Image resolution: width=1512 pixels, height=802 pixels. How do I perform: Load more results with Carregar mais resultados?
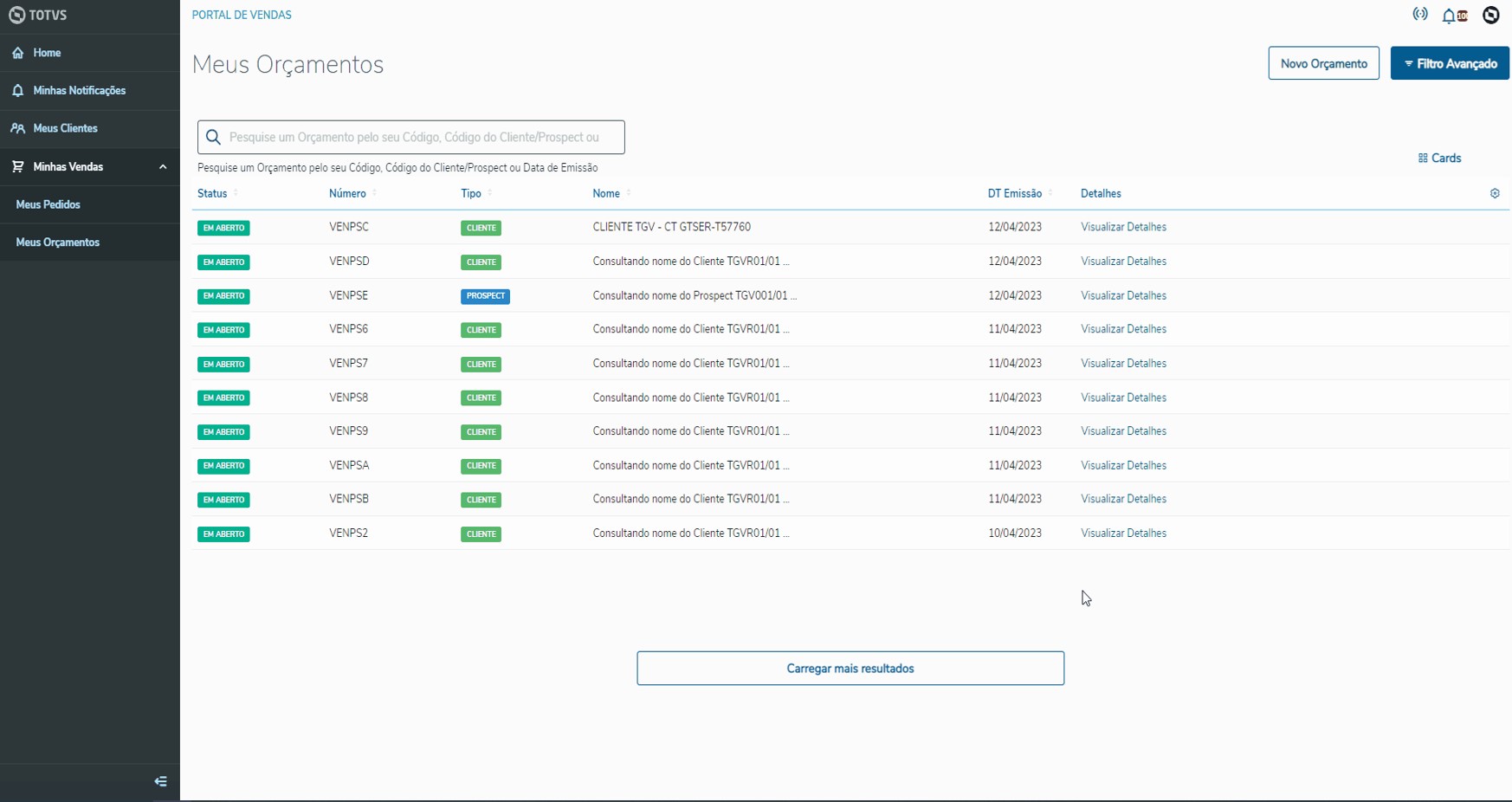[x=850, y=669]
